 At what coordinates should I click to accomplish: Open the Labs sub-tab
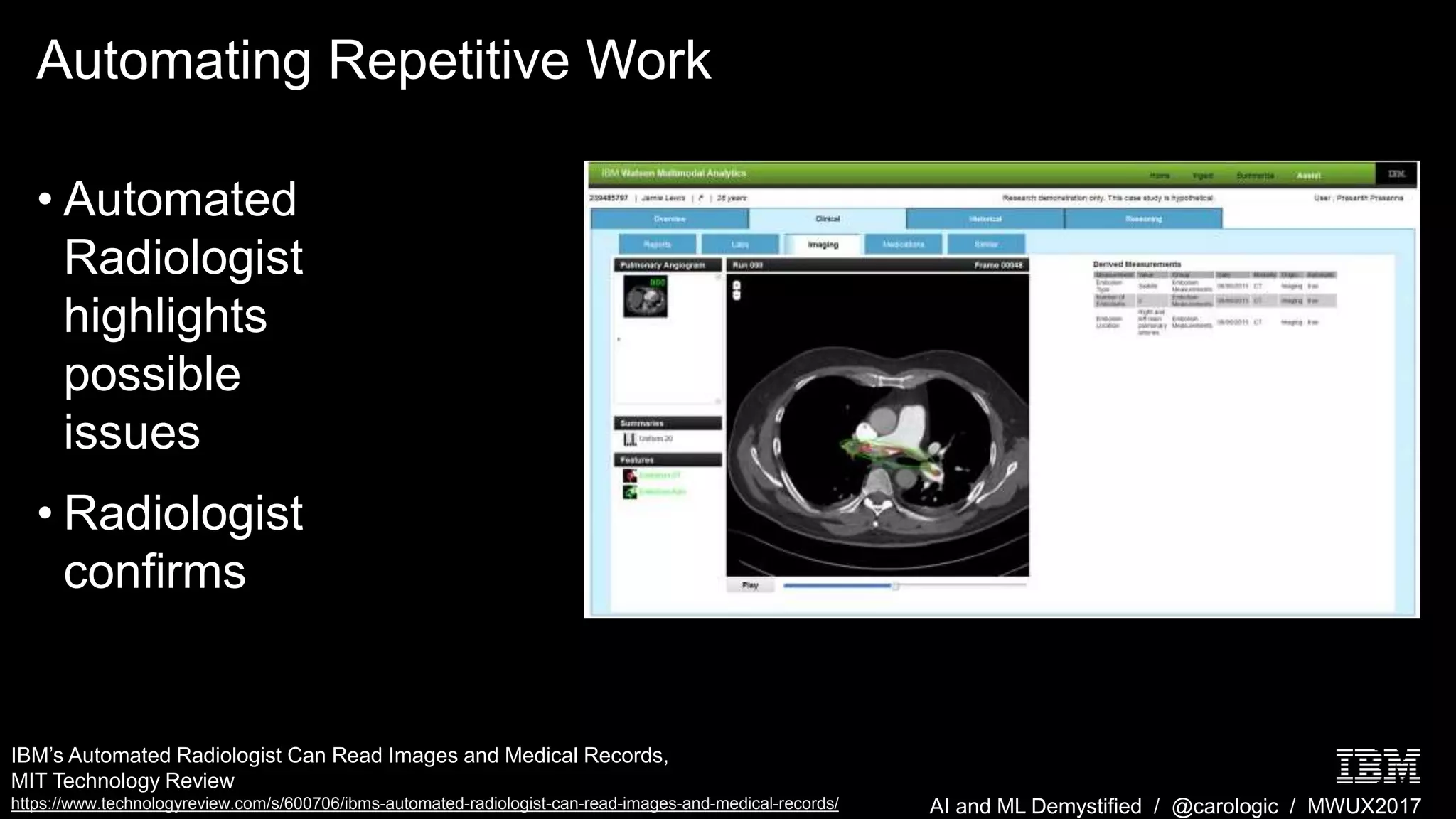740,245
